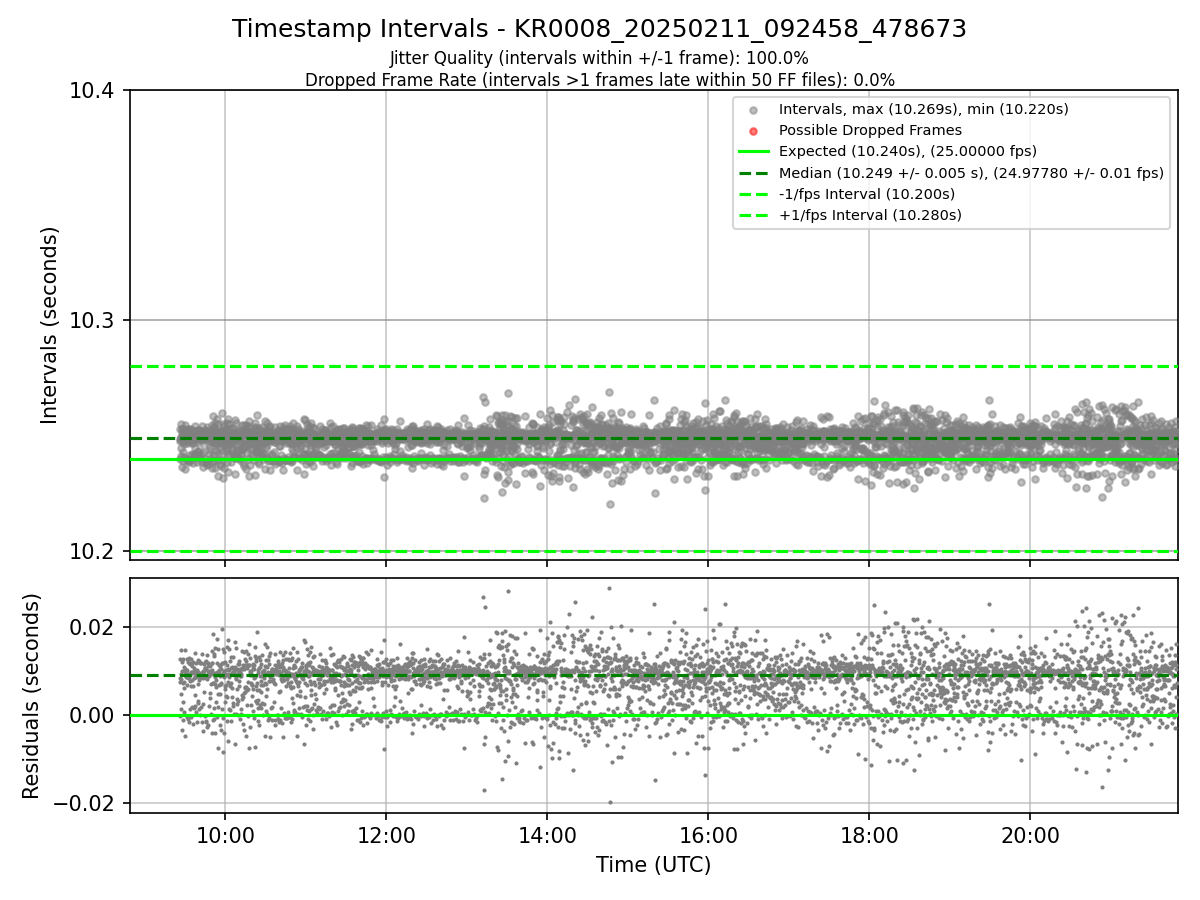
Task: Click legend entry '-1/fps Interval (10.200s)'
Action: (x=867, y=194)
